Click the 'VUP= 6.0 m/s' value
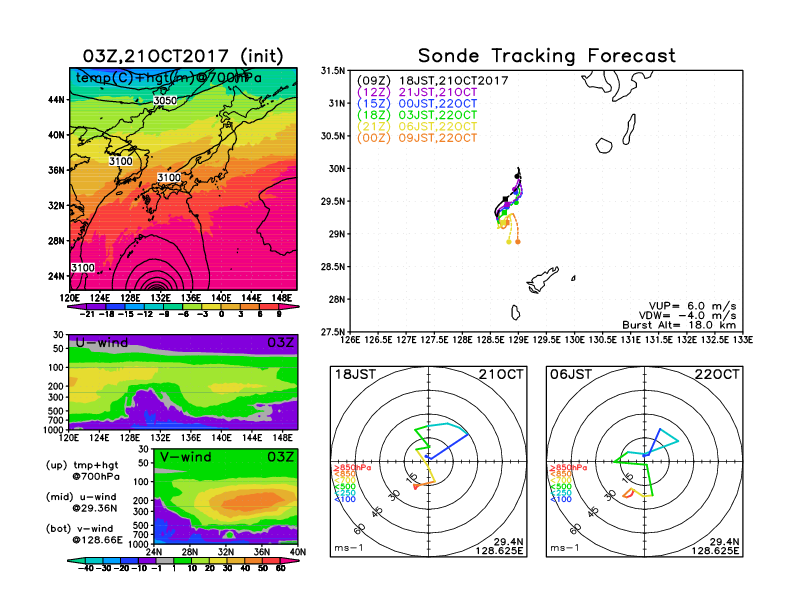Image resolution: width=792 pixels, height=612 pixels. click(692, 306)
